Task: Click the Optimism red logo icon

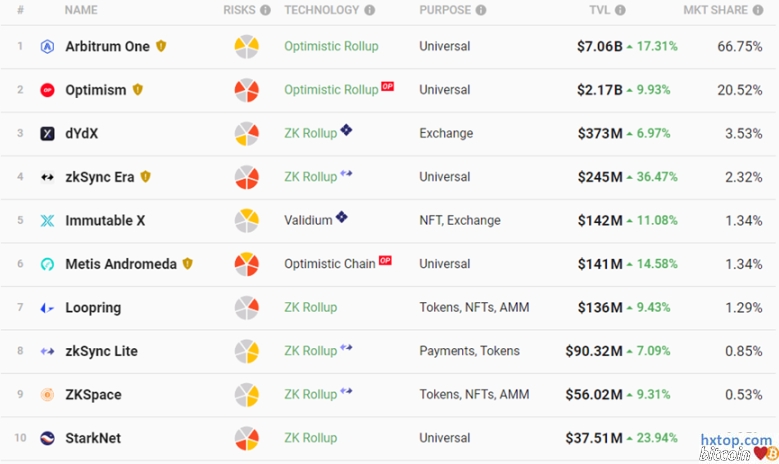Action: (47, 90)
